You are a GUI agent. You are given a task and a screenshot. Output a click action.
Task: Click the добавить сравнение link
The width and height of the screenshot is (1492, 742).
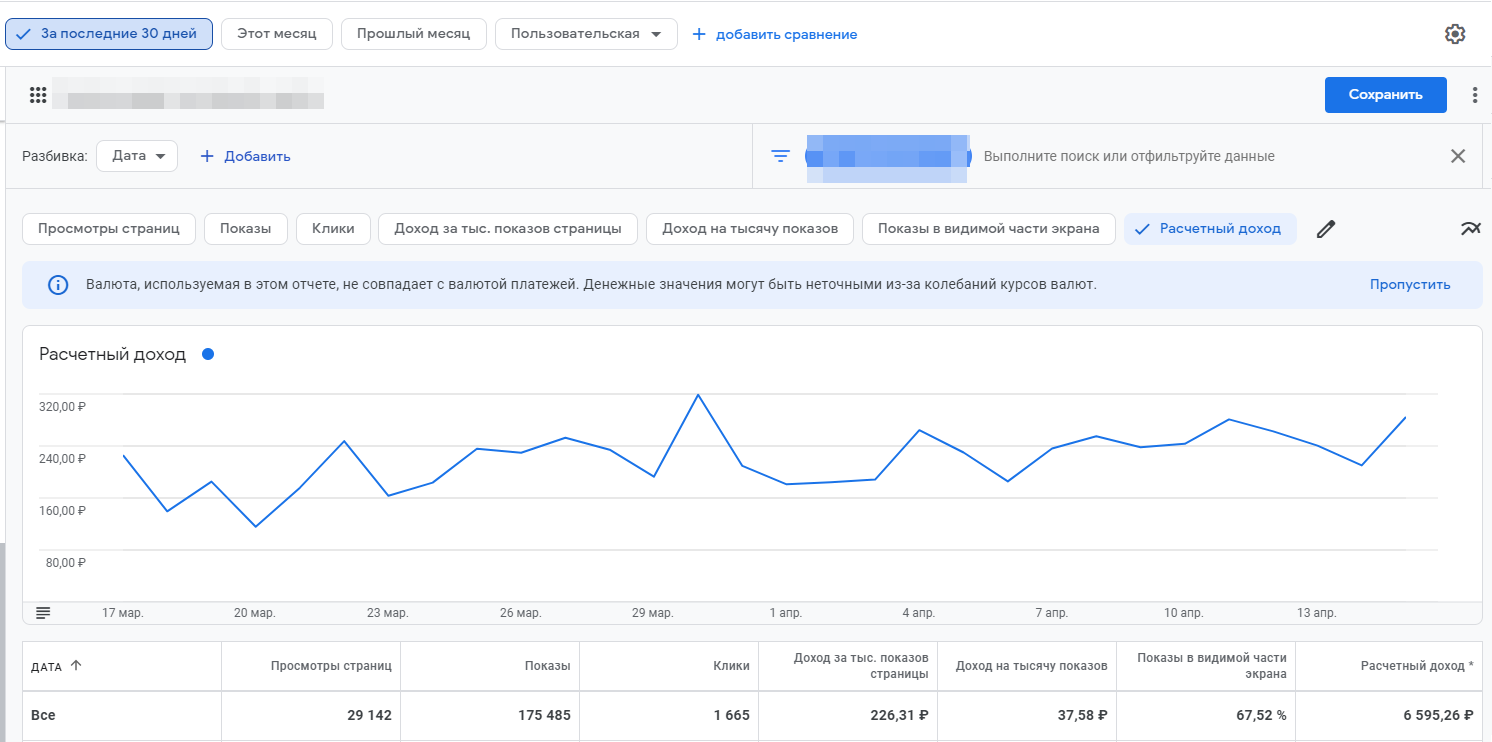tap(774, 34)
